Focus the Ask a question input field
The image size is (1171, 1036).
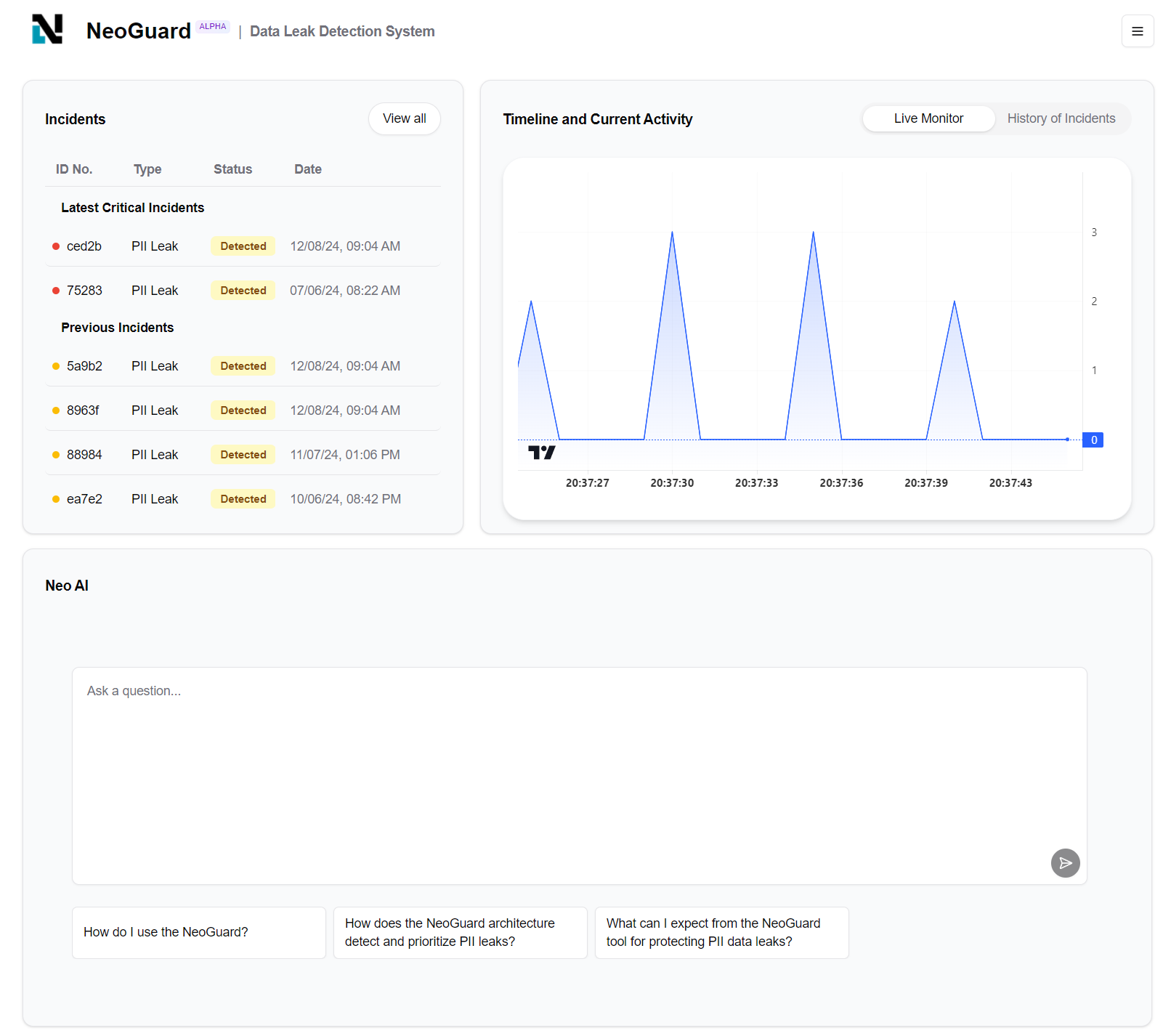pos(580,775)
